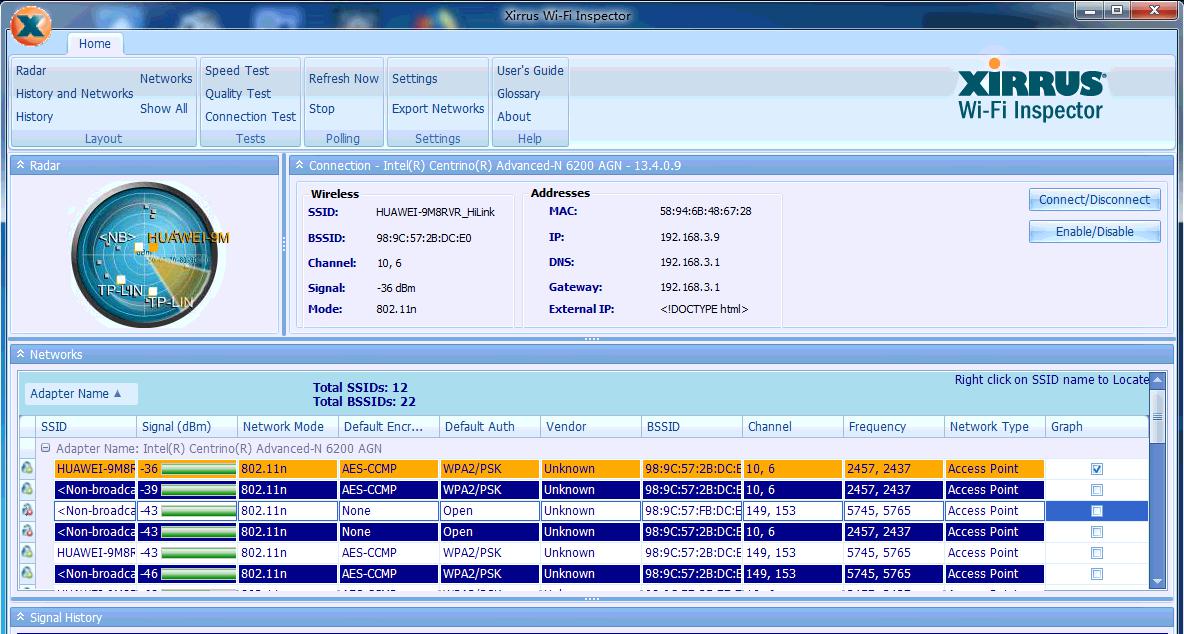Toggle Graph checkbox for the -46 signal row
The height and width of the screenshot is (634, 1184).
[x=1096, y=574]
